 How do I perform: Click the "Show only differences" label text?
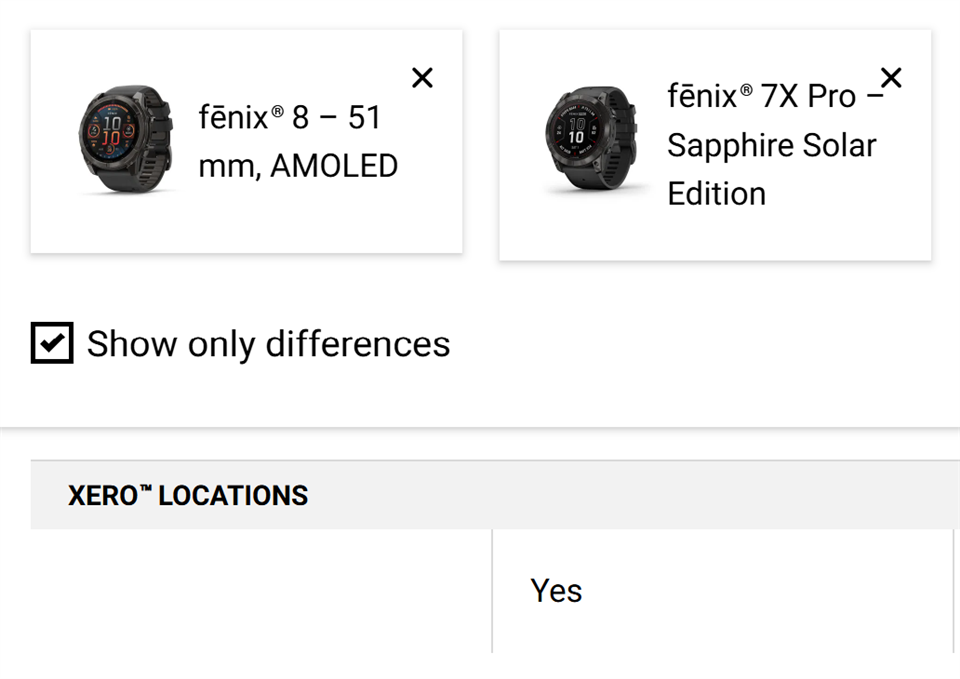click(268, 344)
